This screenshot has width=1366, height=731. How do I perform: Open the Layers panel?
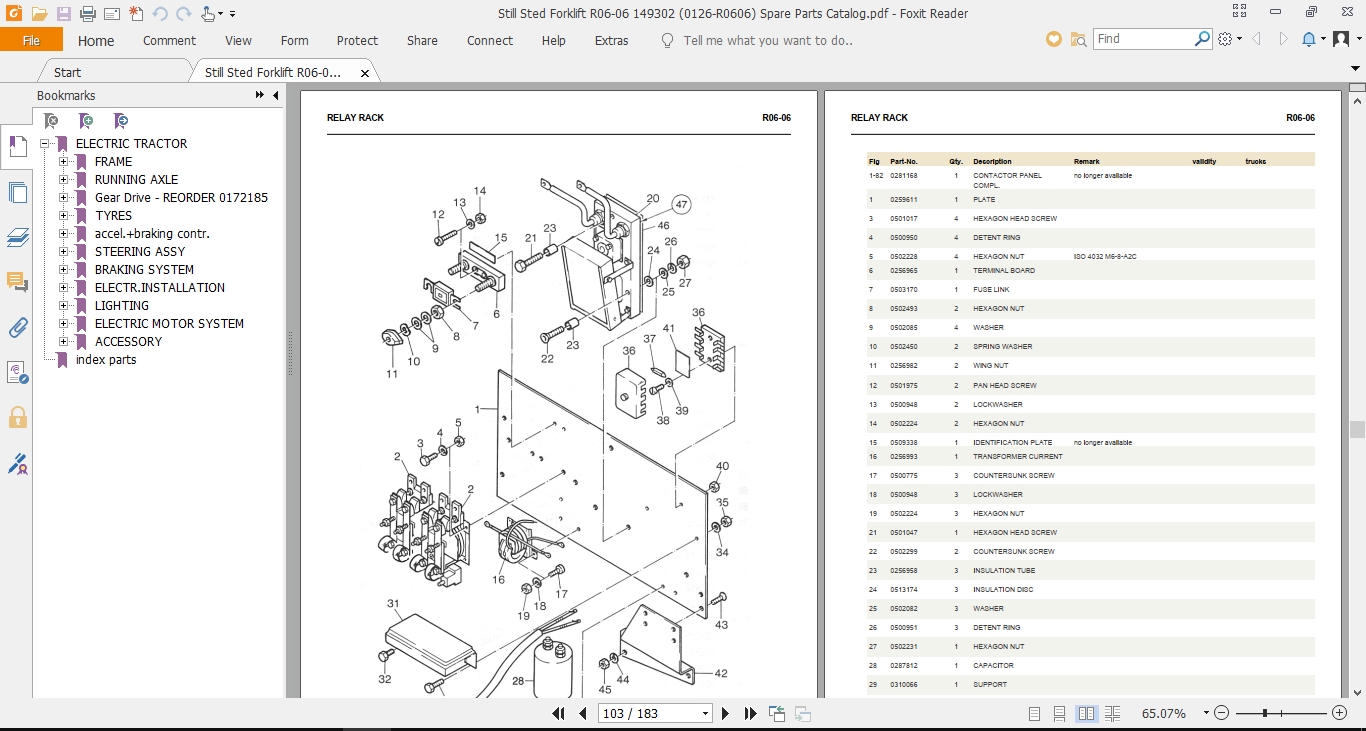pos(17,237)
